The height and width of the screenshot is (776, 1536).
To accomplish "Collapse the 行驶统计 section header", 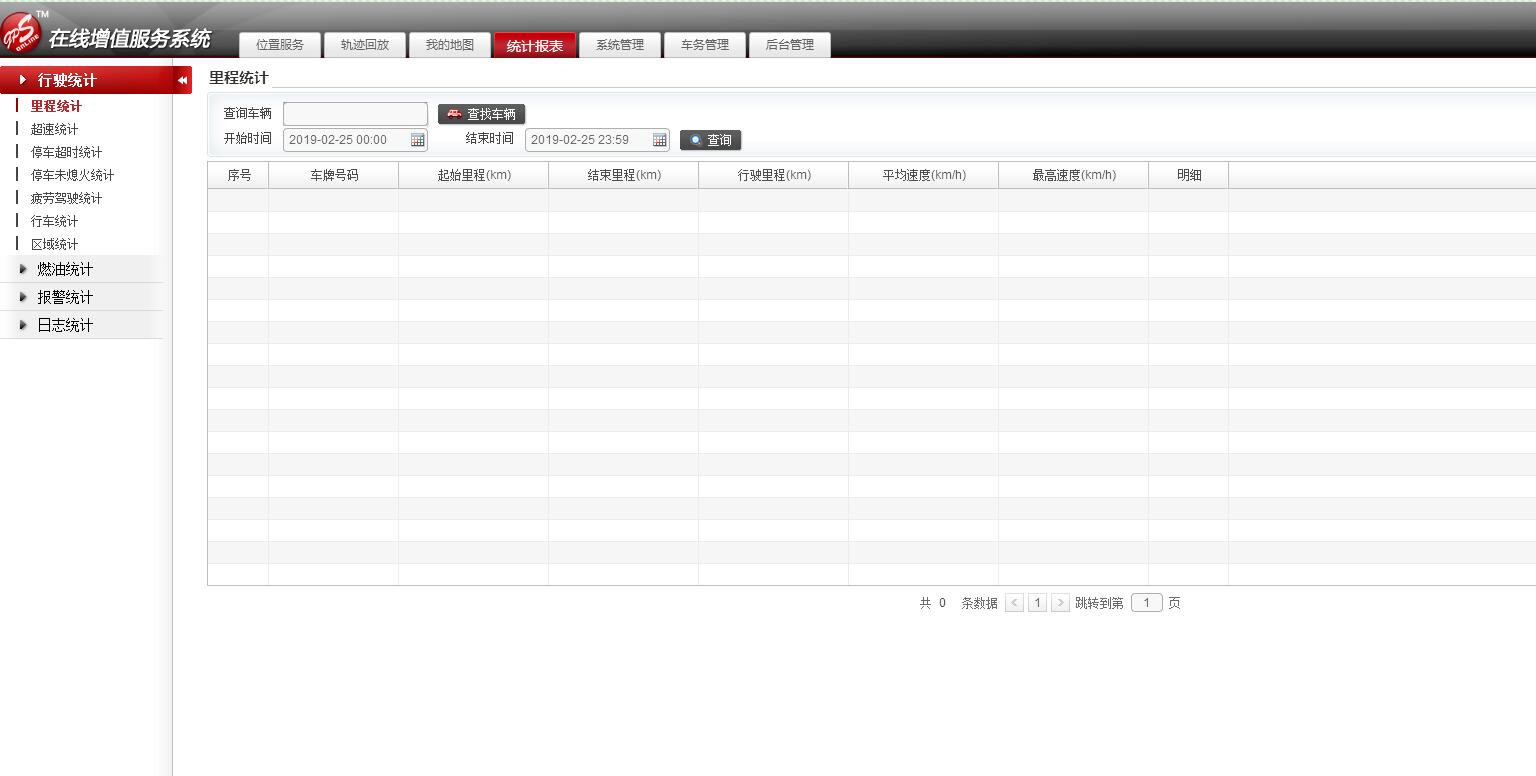I will point(67,80).
